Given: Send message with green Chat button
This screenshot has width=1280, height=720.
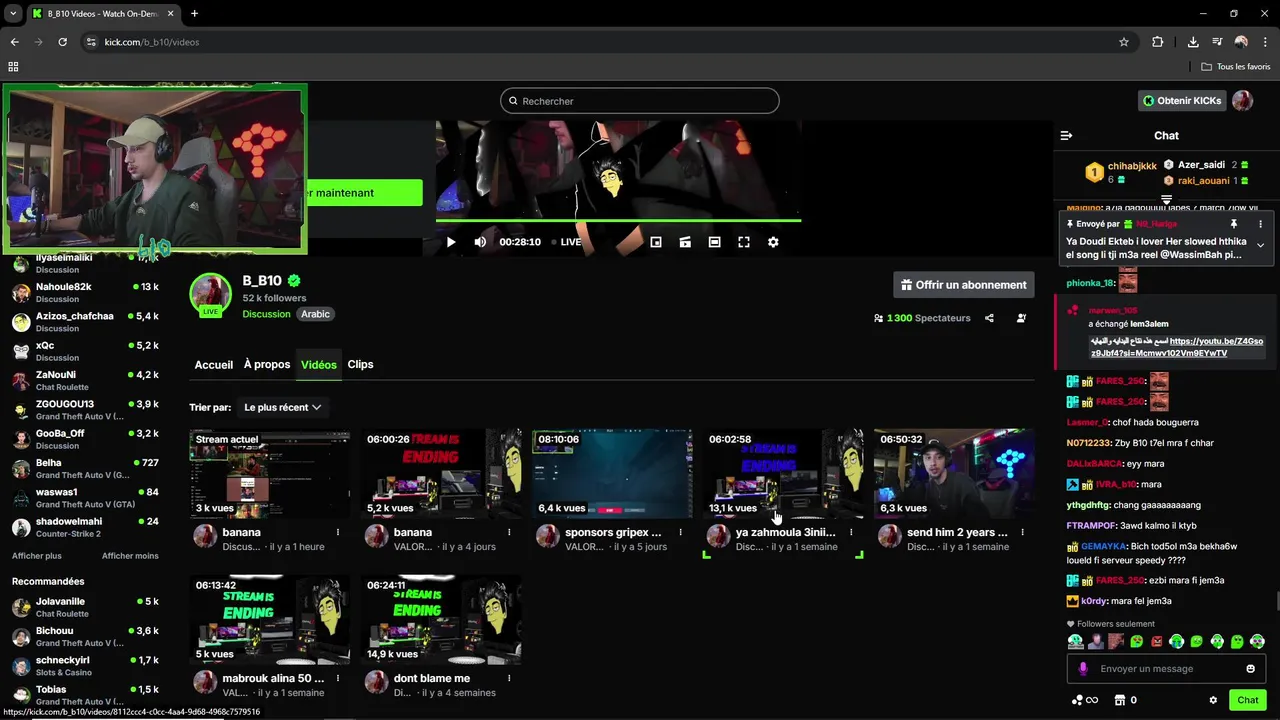Looking at the screenshot, I should pos(1248,700).
